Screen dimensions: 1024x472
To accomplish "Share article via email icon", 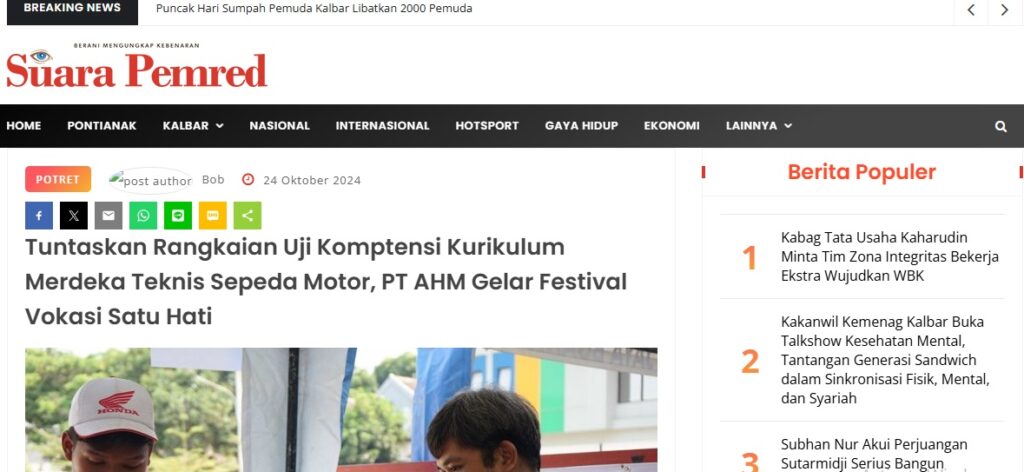I will pyautogui.click(x=108, y=215).
